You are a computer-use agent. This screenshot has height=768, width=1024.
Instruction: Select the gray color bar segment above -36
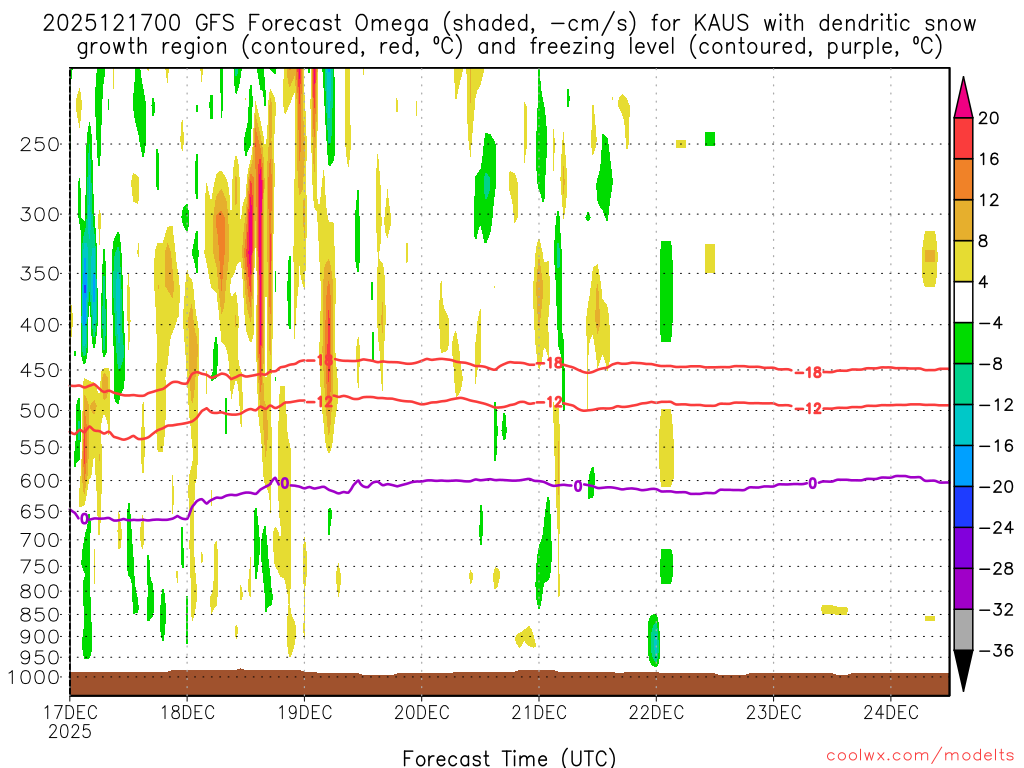[963, 630]
